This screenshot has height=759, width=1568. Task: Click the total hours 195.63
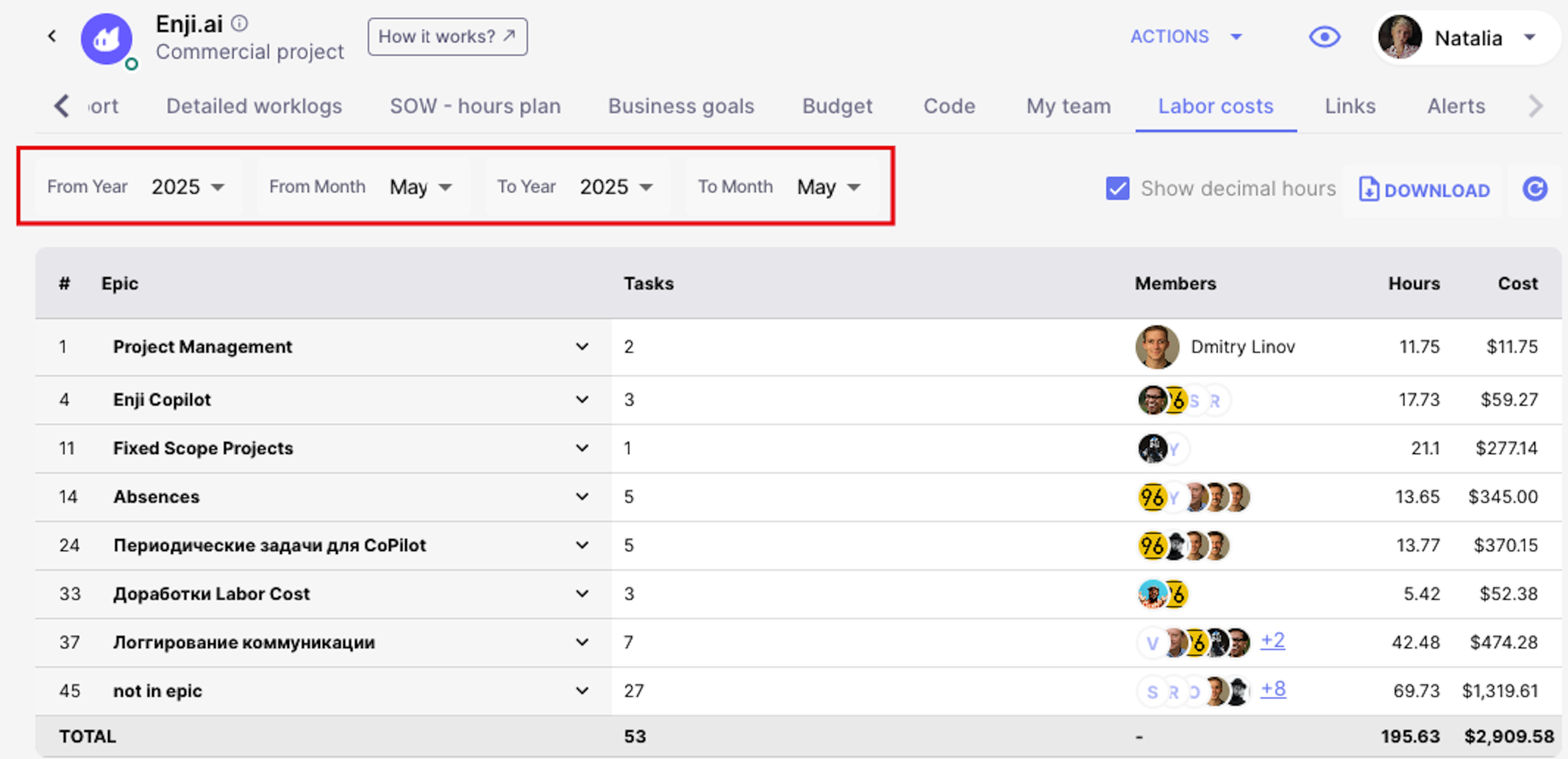click(x=1410, y=736)
